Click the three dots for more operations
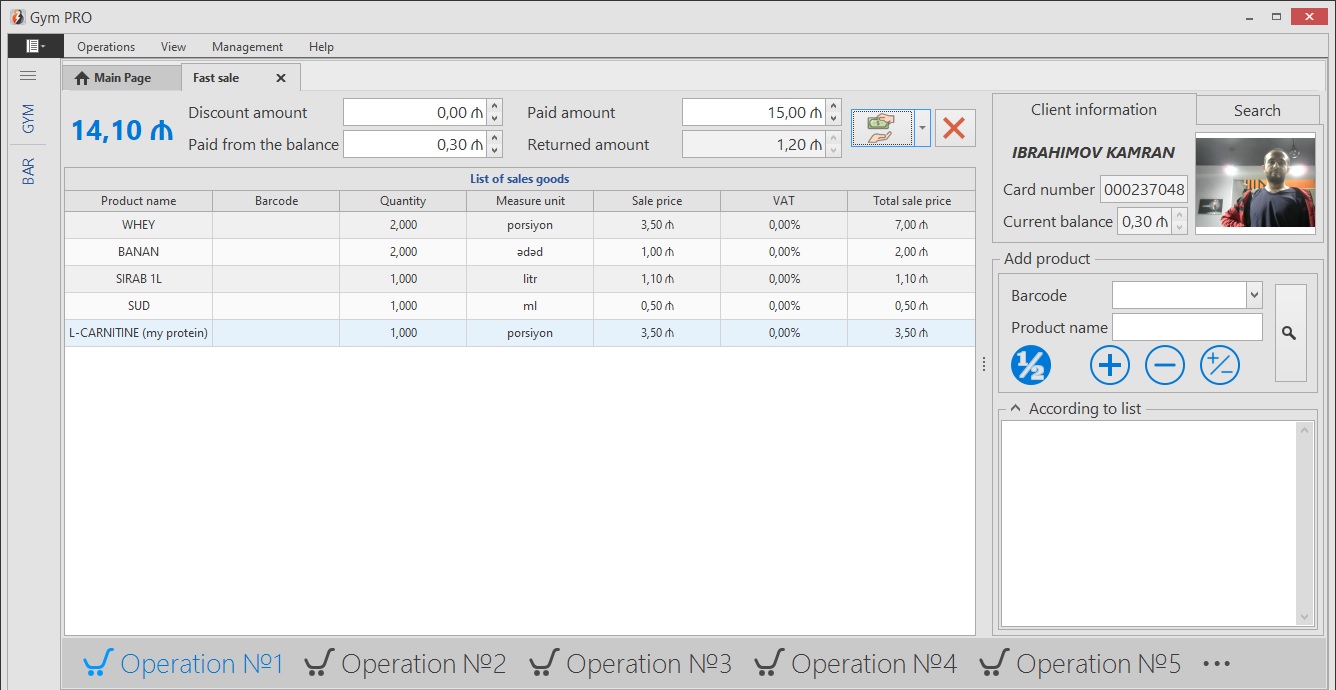The height and width of the screenshot is (690, 1336). pos(1216,664)
